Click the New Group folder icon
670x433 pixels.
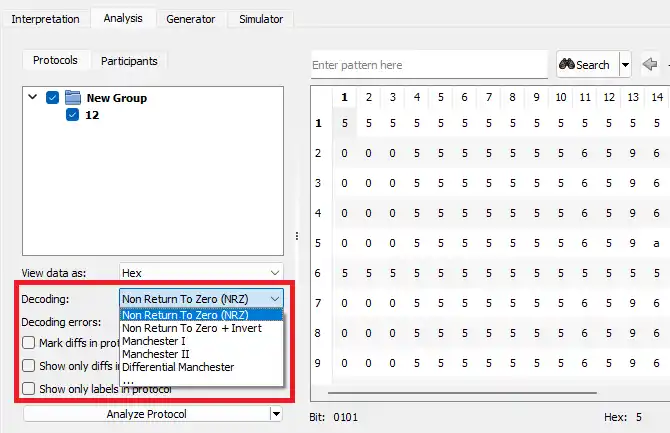[73, 97]
